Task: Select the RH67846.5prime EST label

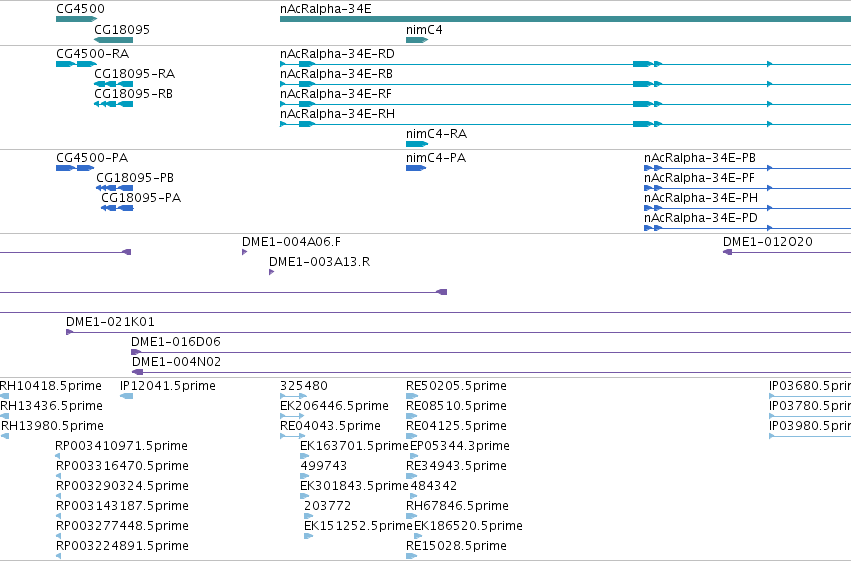Action: pos(458,506)
